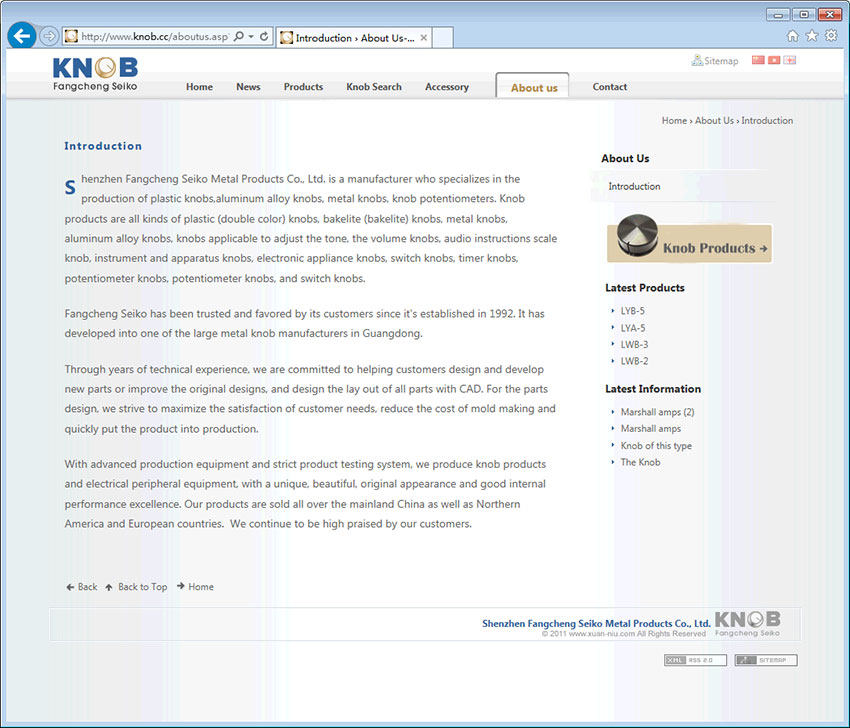Screen dimensions: 850x728
Task: Open favorites via the star icon
Action: click(811, 36)
